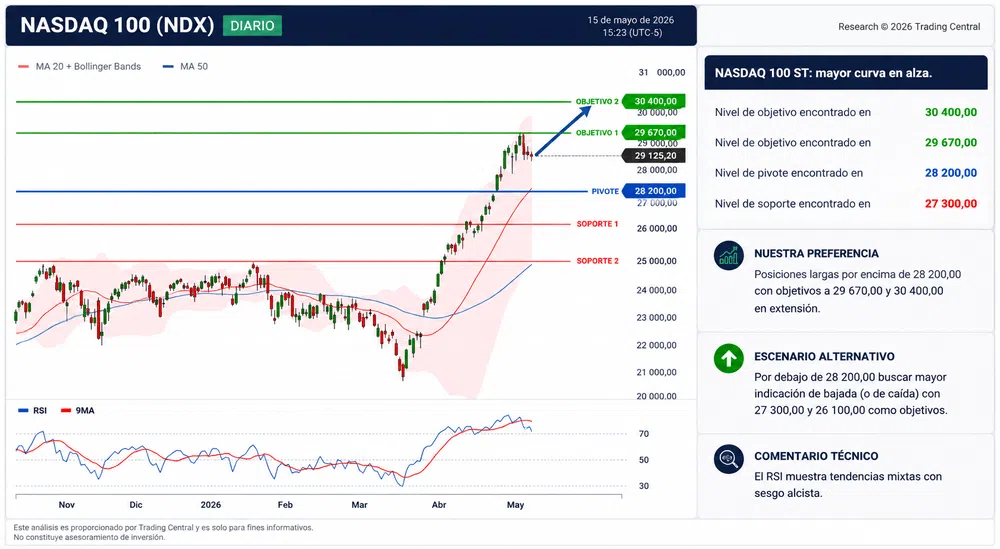Click the green 30 400,00 value in the panel
This screenshot has height=549, width=1000.
[x=951, y=112]
